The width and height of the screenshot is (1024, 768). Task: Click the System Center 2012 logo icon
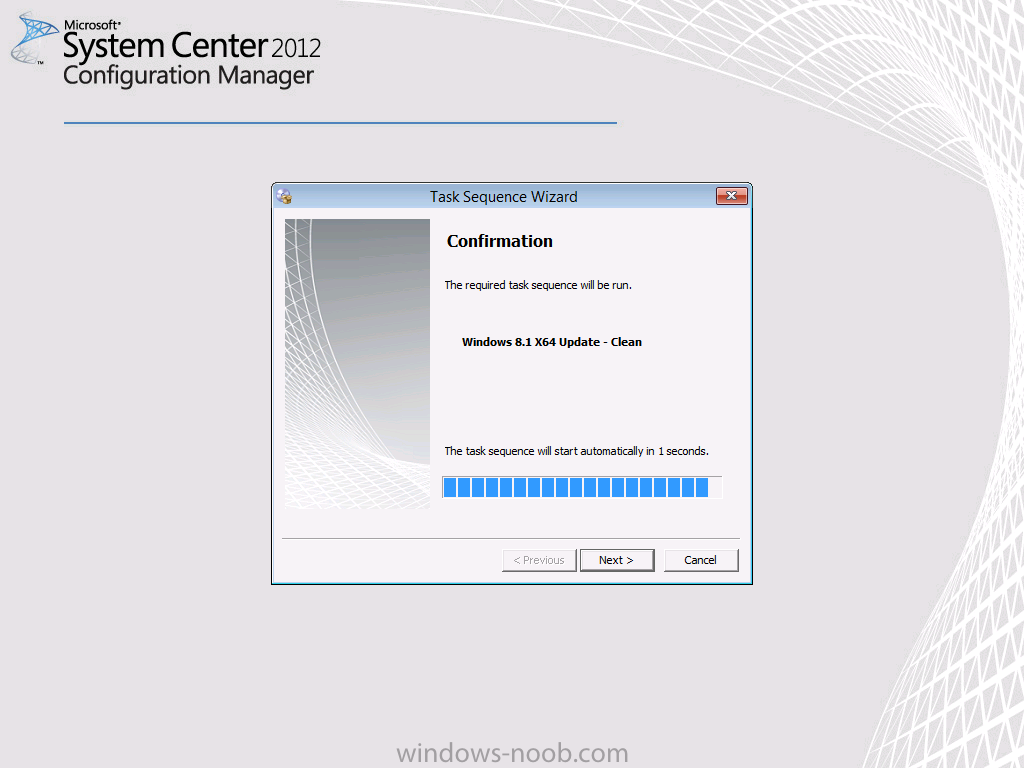pyautogui.click(x=34, y=39)
